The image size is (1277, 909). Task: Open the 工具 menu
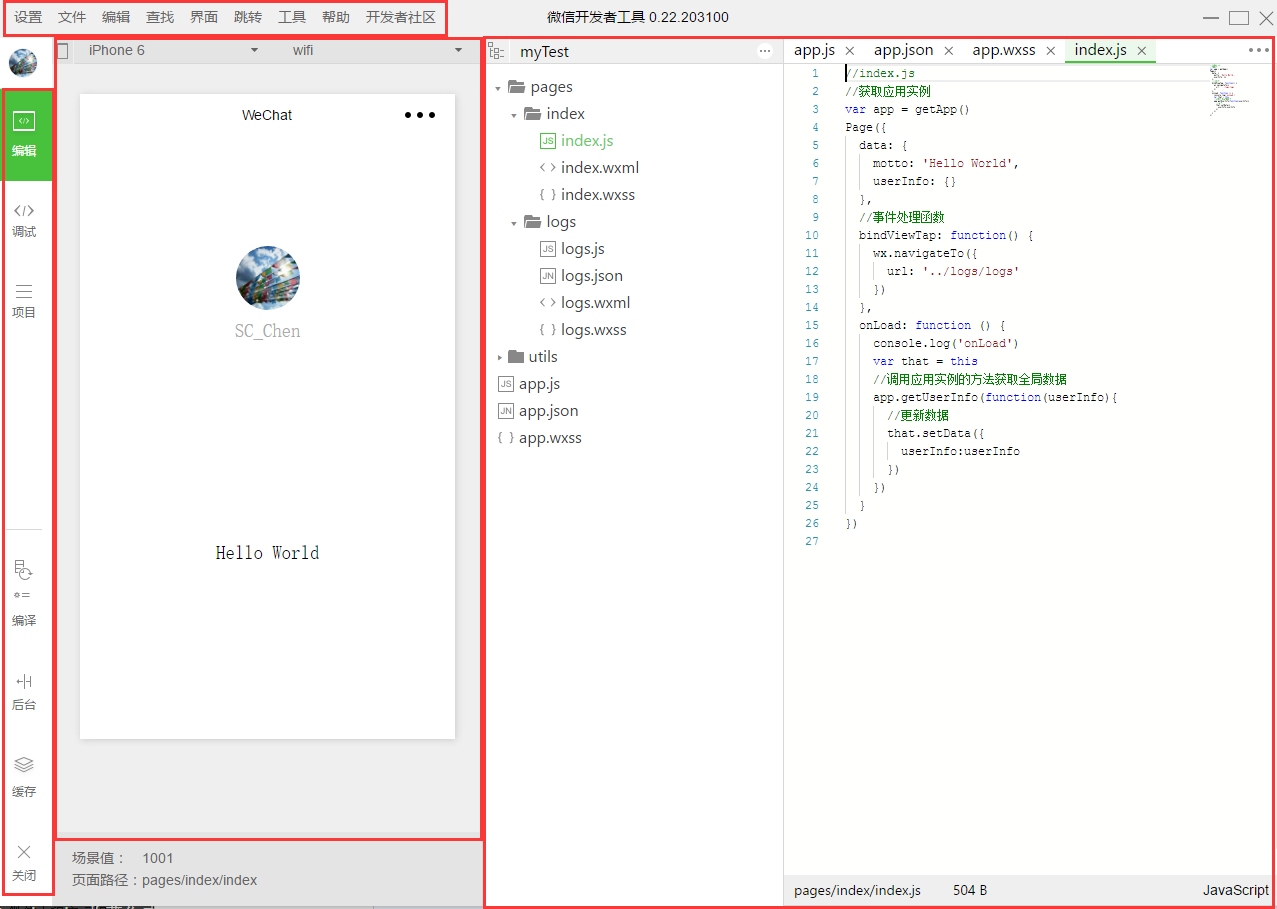(292, 17)
